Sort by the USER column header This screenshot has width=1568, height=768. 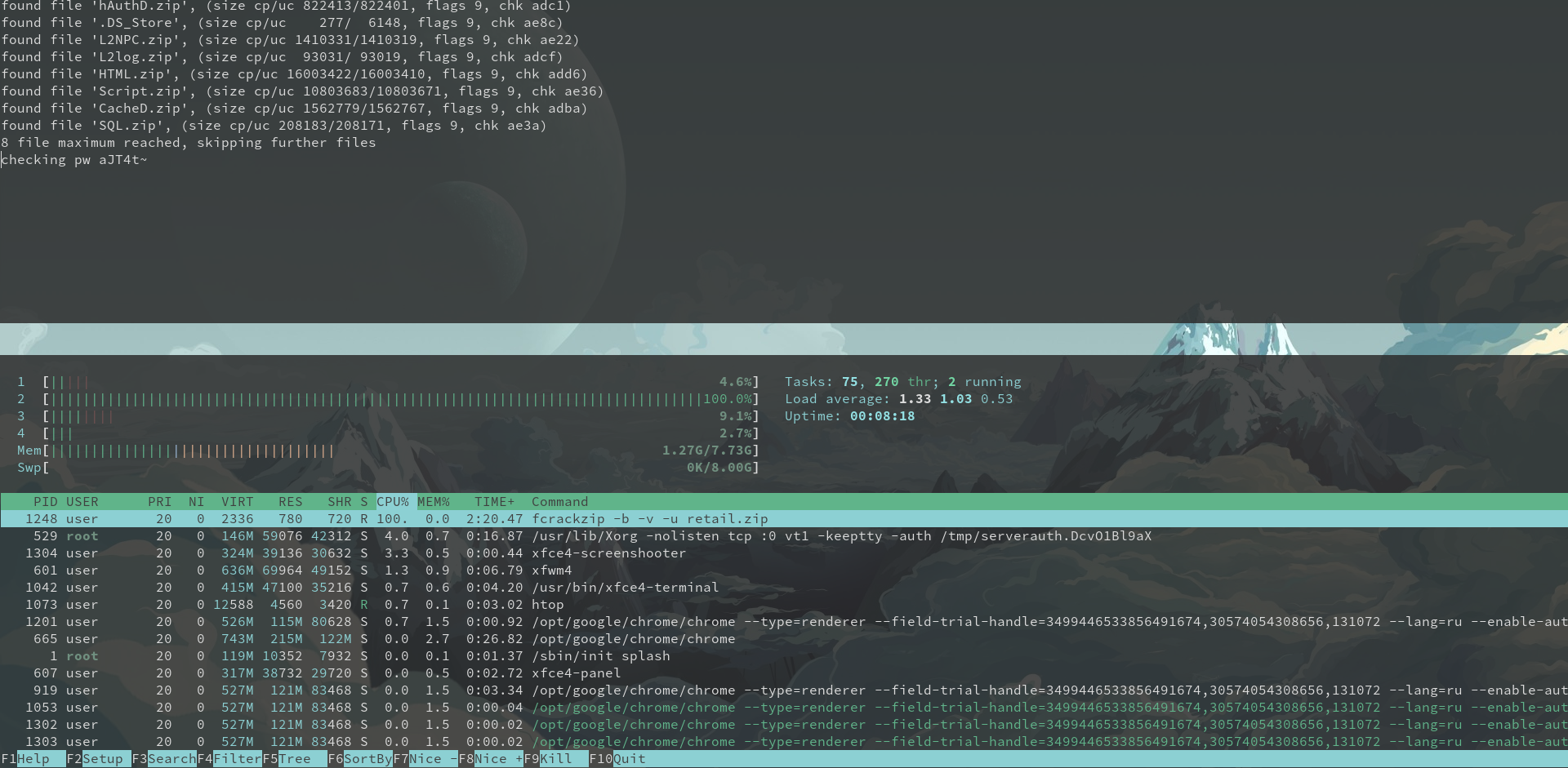point(82,502)
